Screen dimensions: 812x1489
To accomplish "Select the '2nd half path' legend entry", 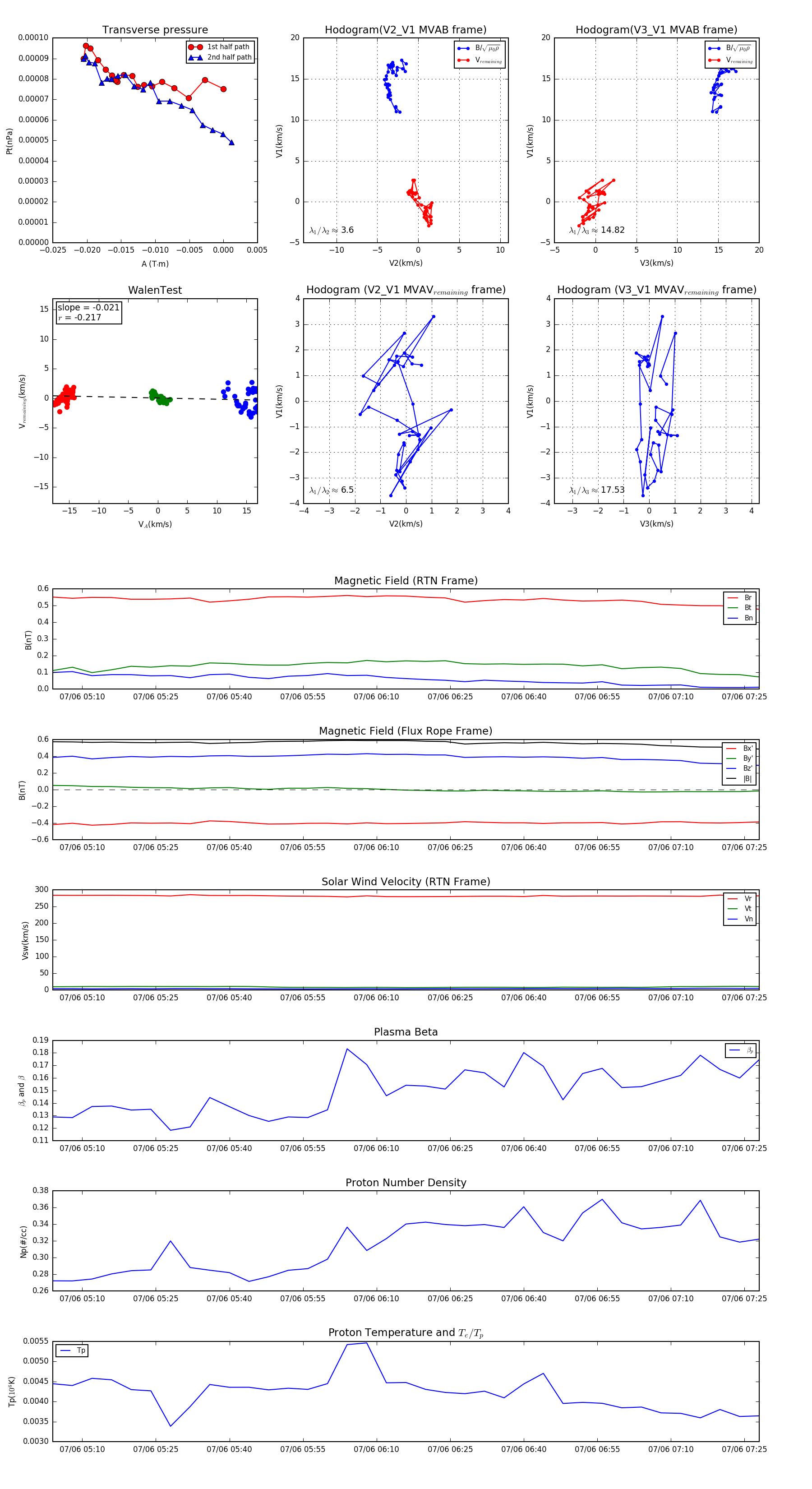I will coord(221,57).
